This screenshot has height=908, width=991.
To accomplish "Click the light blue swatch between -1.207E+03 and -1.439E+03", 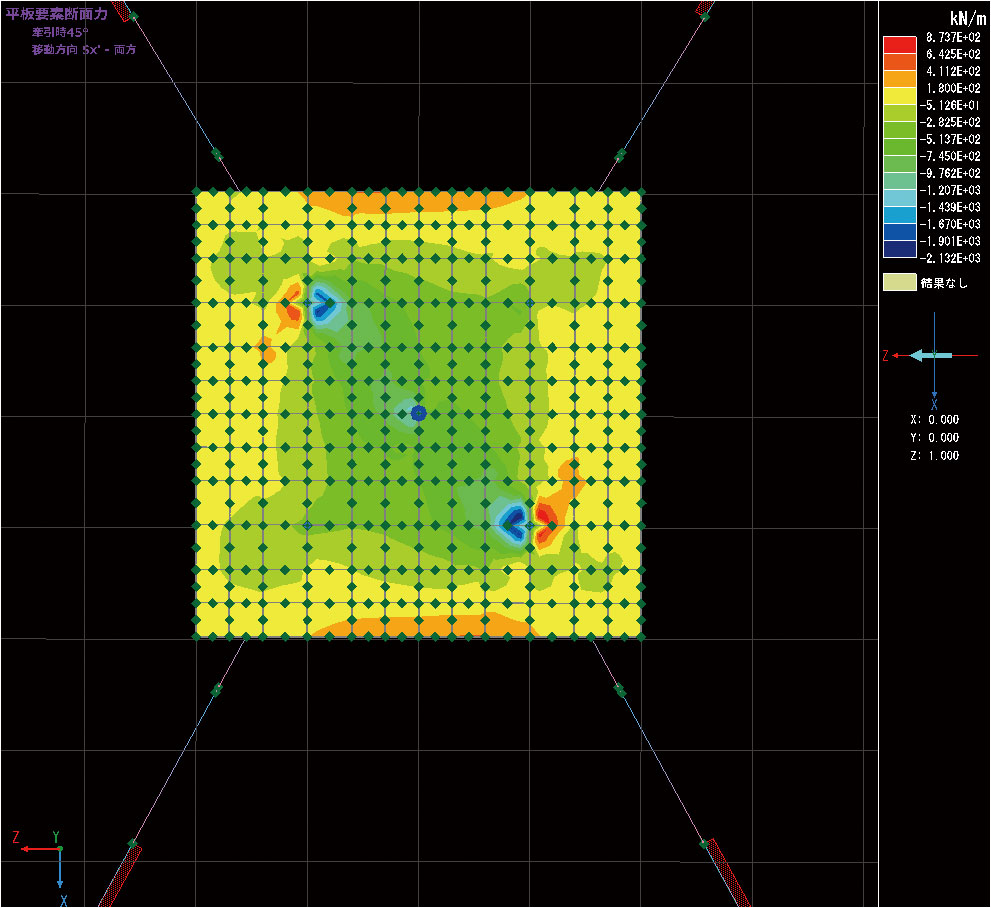I will click(x=899, y=198).
